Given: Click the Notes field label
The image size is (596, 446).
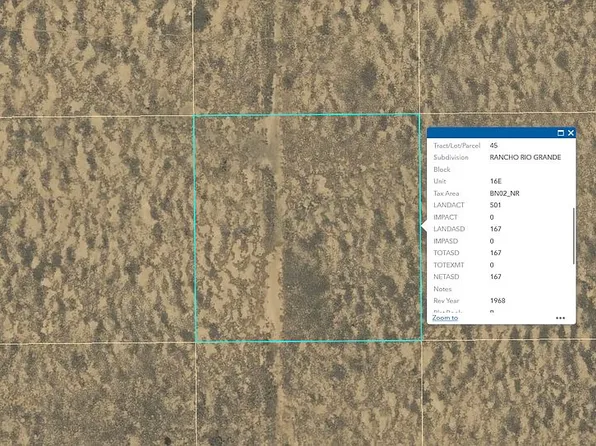Looking at the screenshot, I should click(x=442, y=289).
